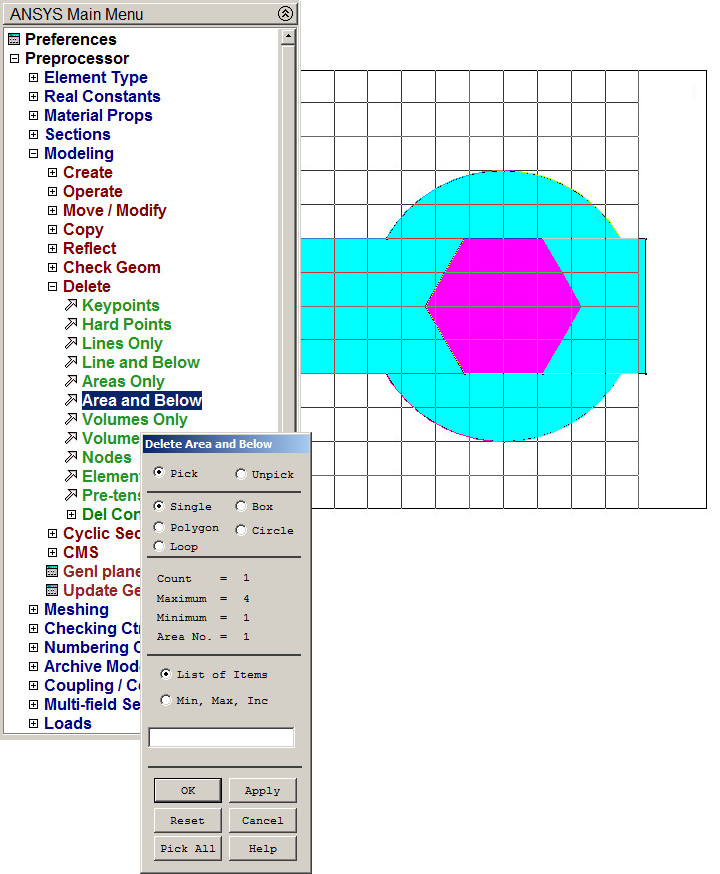The width and height of the screenshot is (720, 874).
Task: Click the dialog icon beside Genl plane
Action: pyautogui.click(x=52, y=571)
